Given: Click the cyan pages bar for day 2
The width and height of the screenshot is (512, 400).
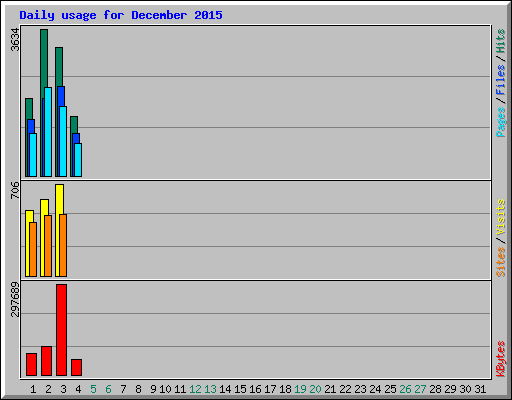Looking at the screenshot, I should (x=48, y=132).
